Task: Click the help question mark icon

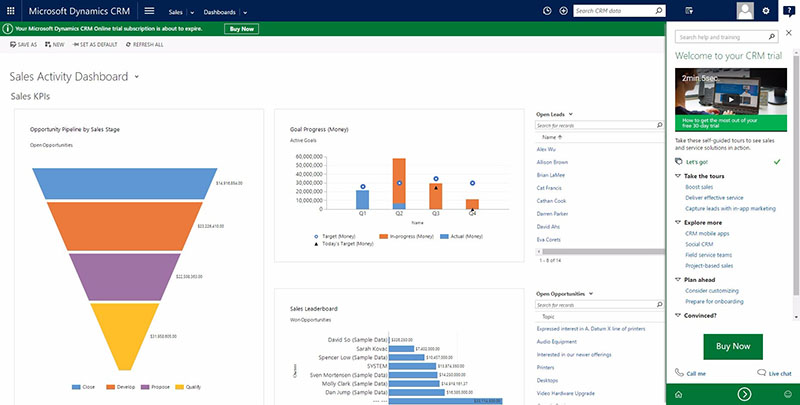Action: (789, 12)
